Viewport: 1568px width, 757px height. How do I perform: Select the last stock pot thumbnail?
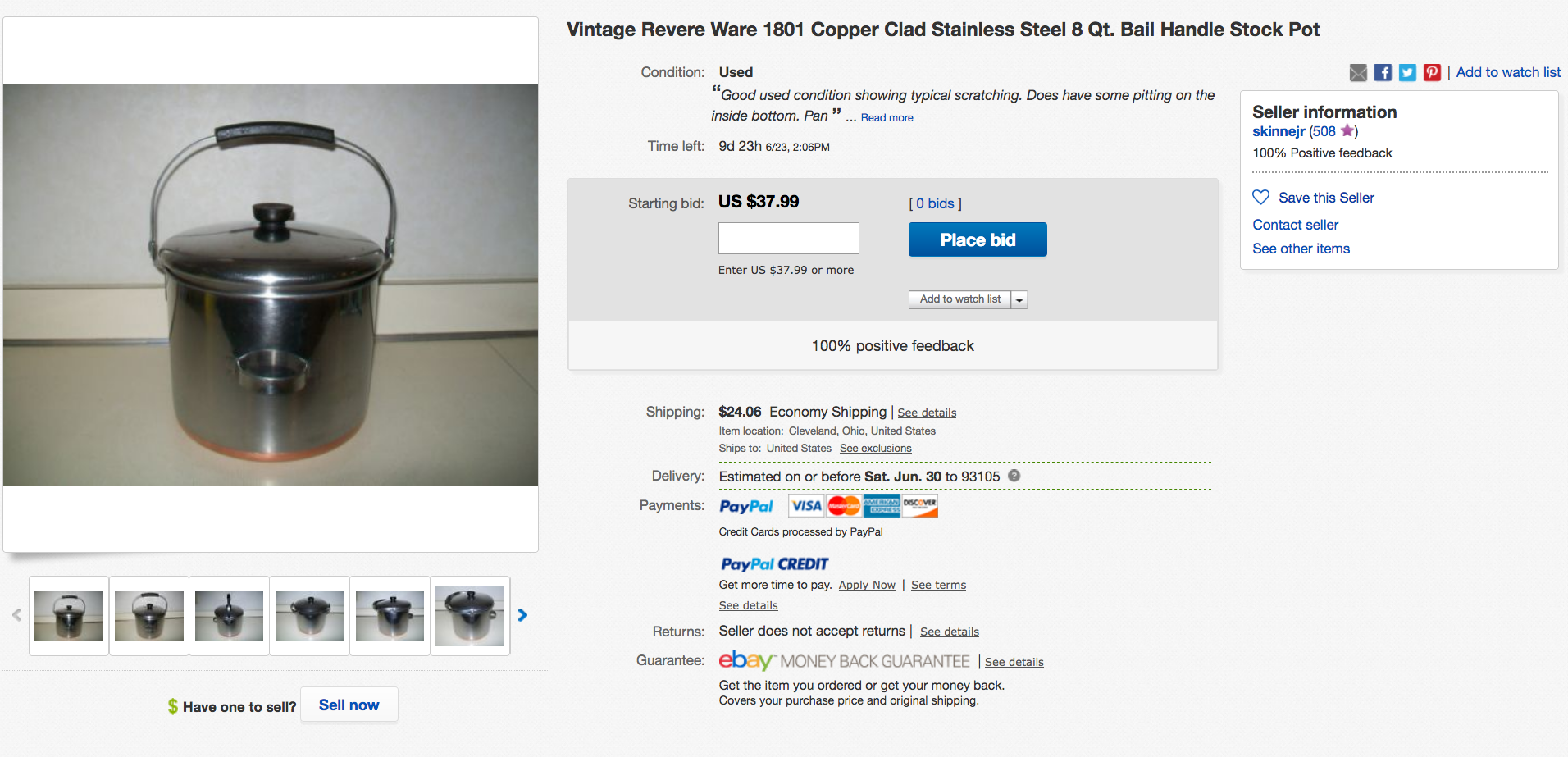click(470, 615)
